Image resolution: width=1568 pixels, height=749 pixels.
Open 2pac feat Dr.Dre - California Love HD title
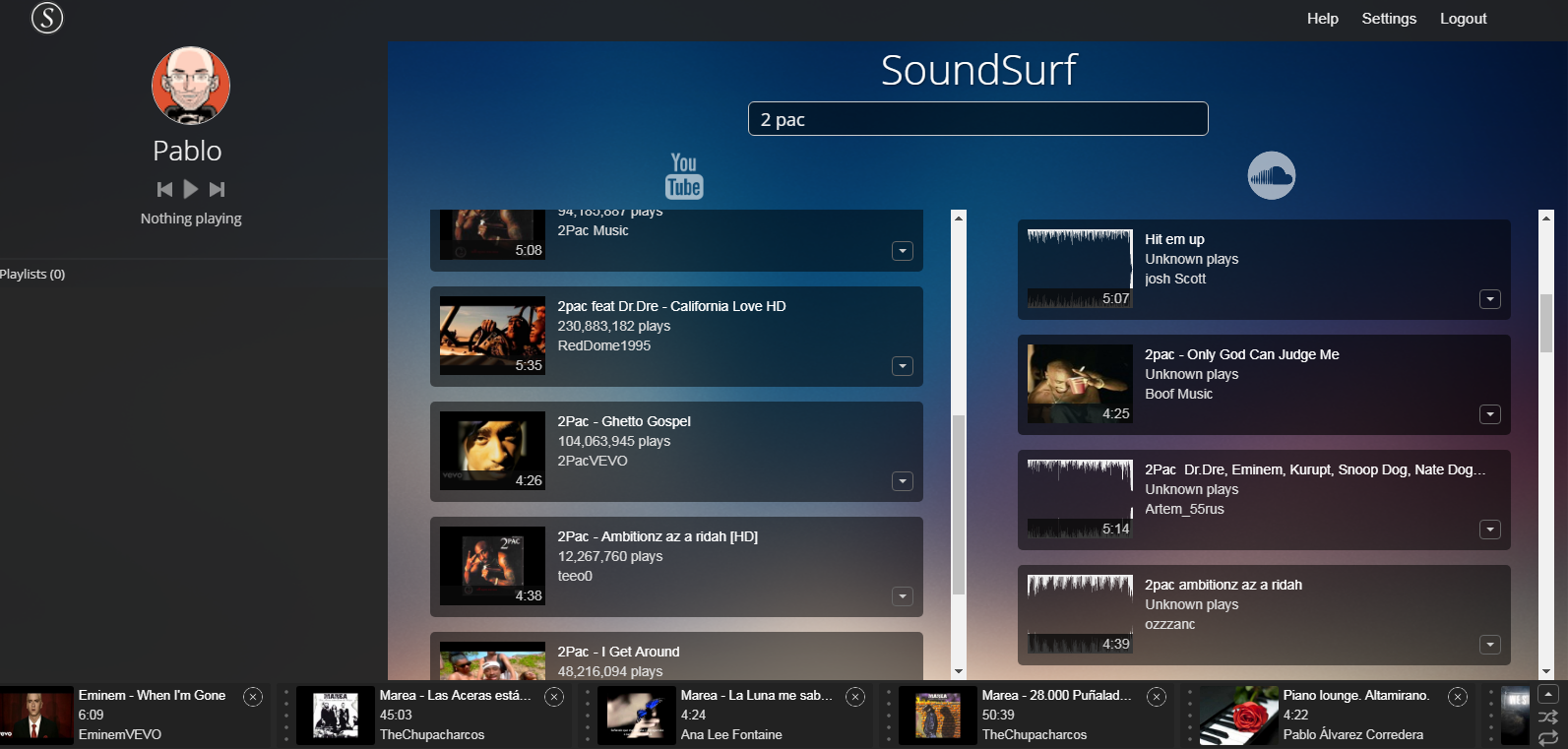[672, 306]
